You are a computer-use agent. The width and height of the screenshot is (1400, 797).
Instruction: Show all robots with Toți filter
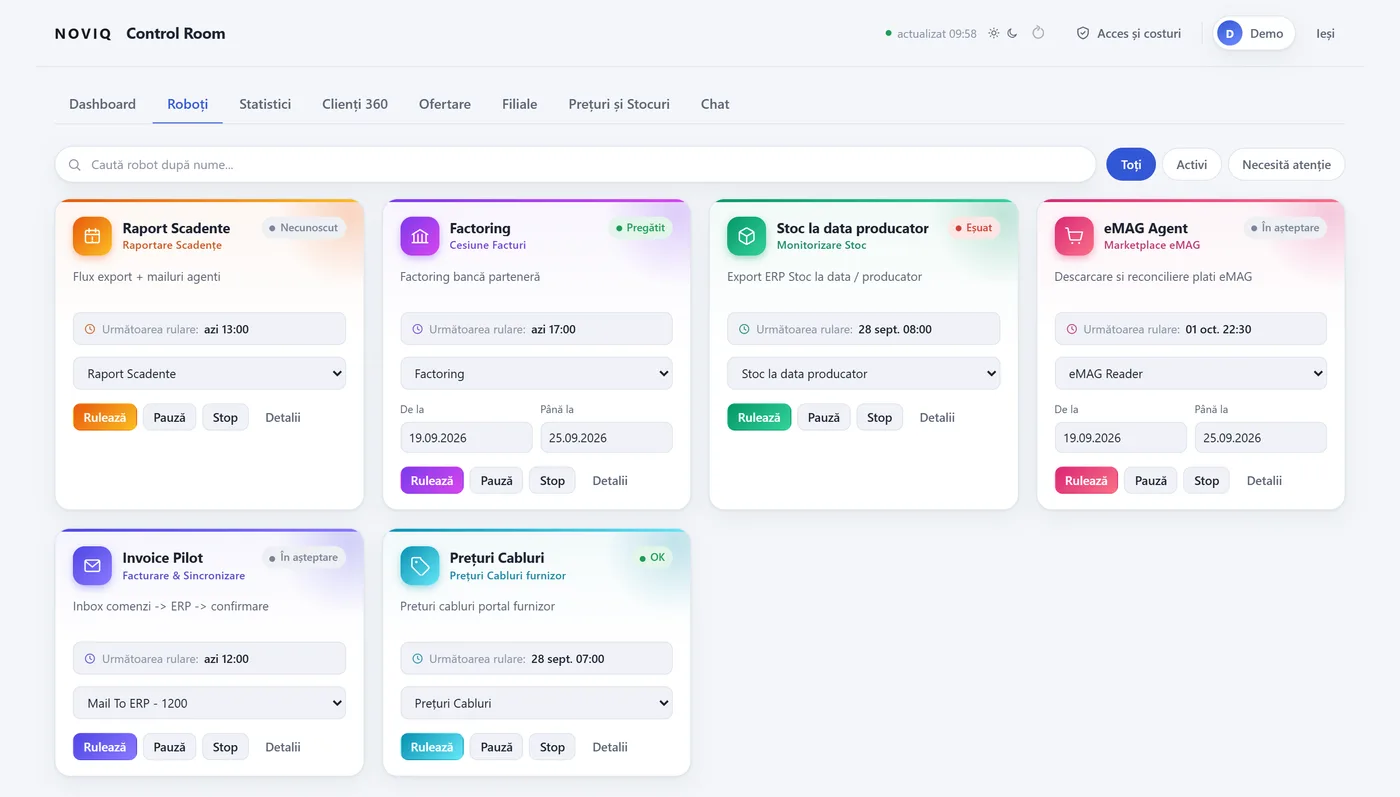[x=1131, y=165]
